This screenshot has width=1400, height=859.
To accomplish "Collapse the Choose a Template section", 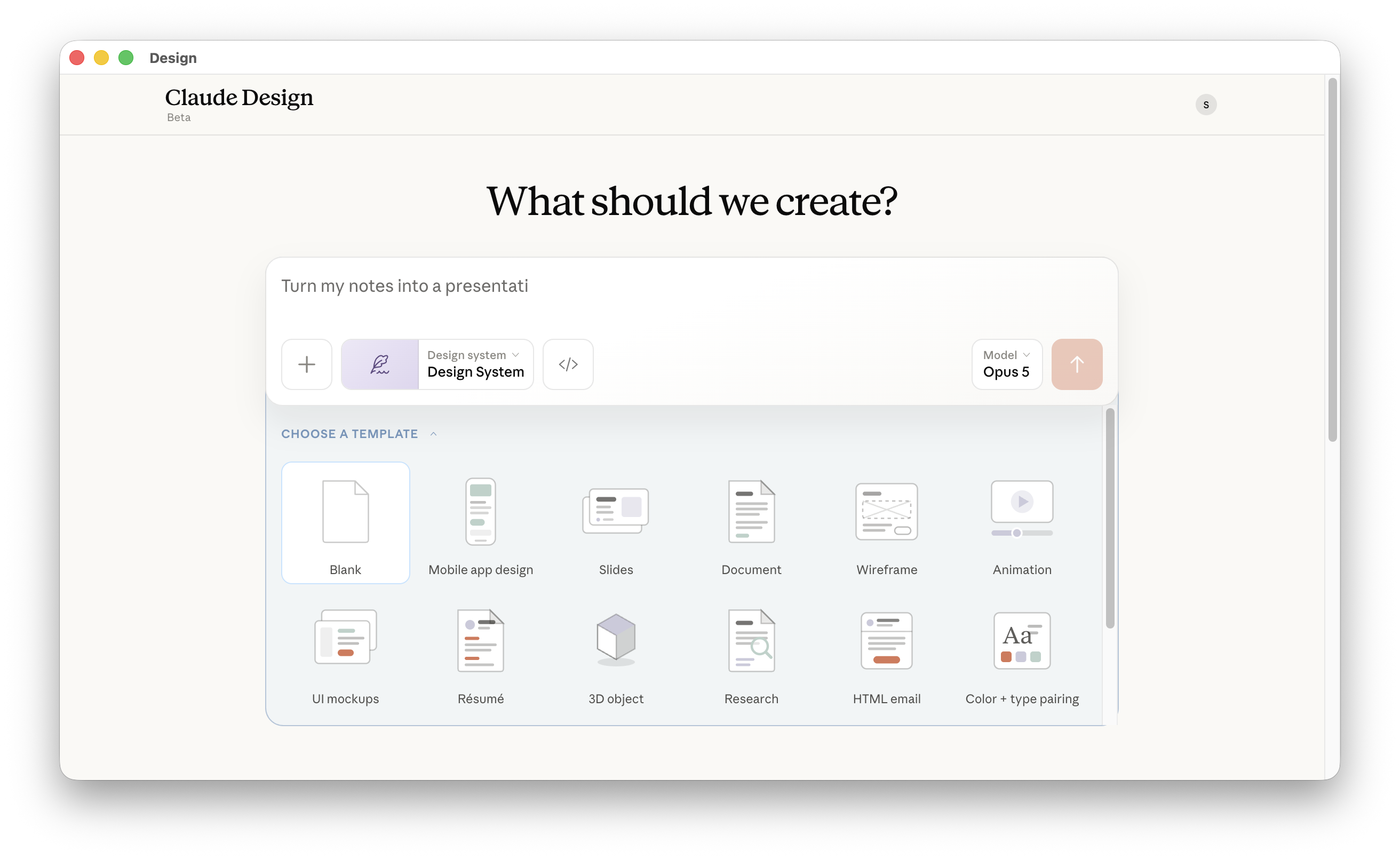I will click(359, 433).
